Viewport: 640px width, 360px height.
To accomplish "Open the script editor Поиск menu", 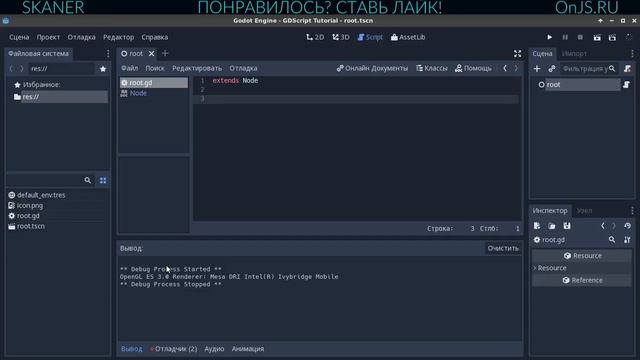I will (x=155, y=68).
